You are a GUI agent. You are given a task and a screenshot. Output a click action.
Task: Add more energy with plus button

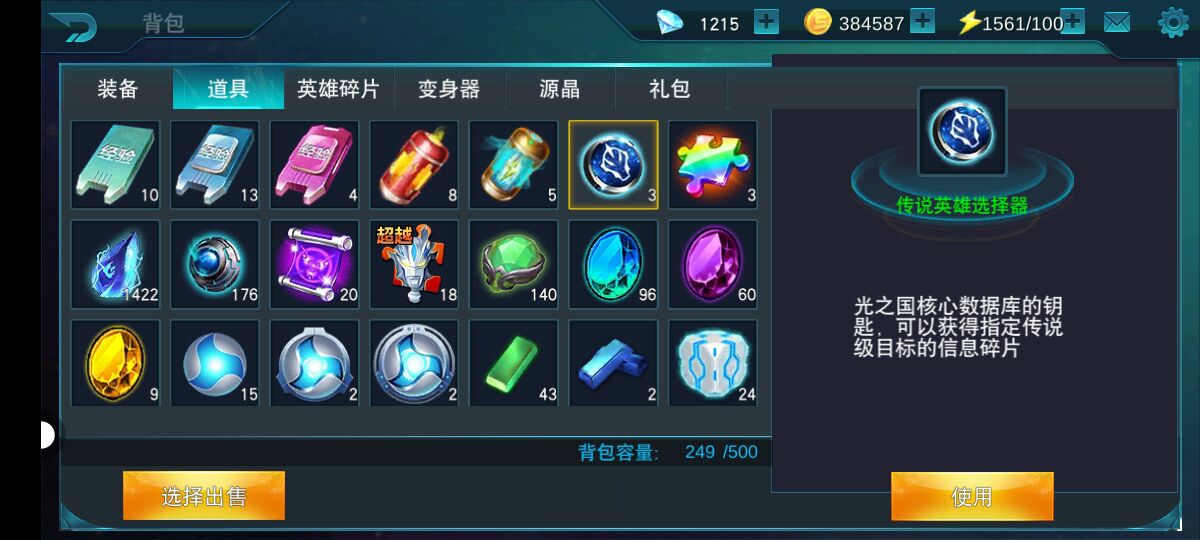pos(1073,22)
